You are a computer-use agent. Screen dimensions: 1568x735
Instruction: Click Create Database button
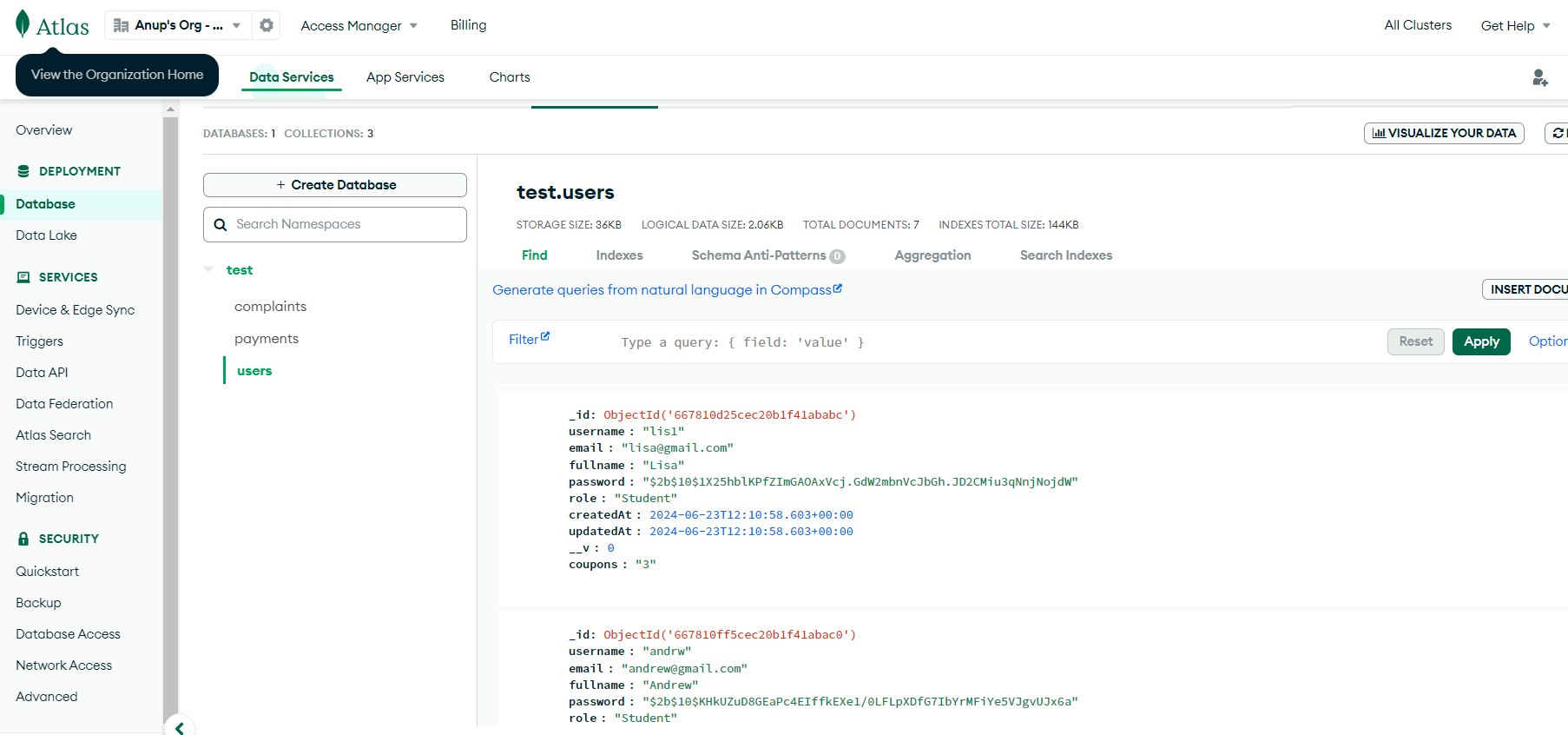pos(335,185)
